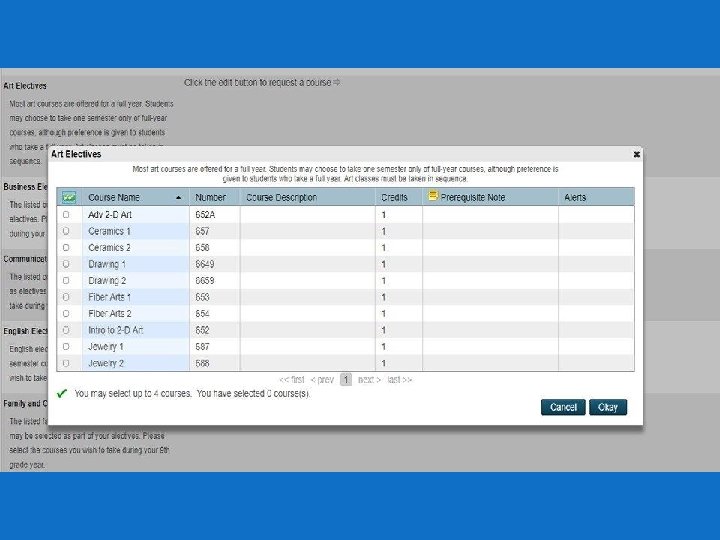Tick the Ceramics 1 course checkbox
Viewport: 720px width, 540px height.
point(66,231)
